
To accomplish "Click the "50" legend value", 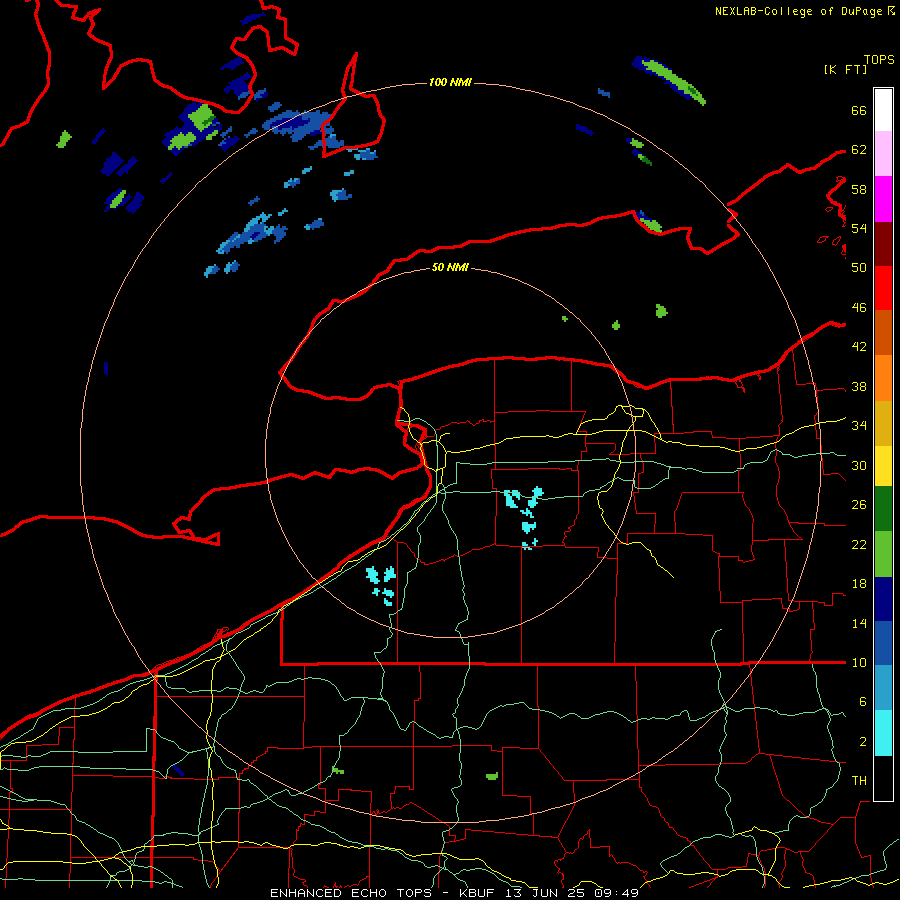I will pyautogui.click(x=859, y=268).
